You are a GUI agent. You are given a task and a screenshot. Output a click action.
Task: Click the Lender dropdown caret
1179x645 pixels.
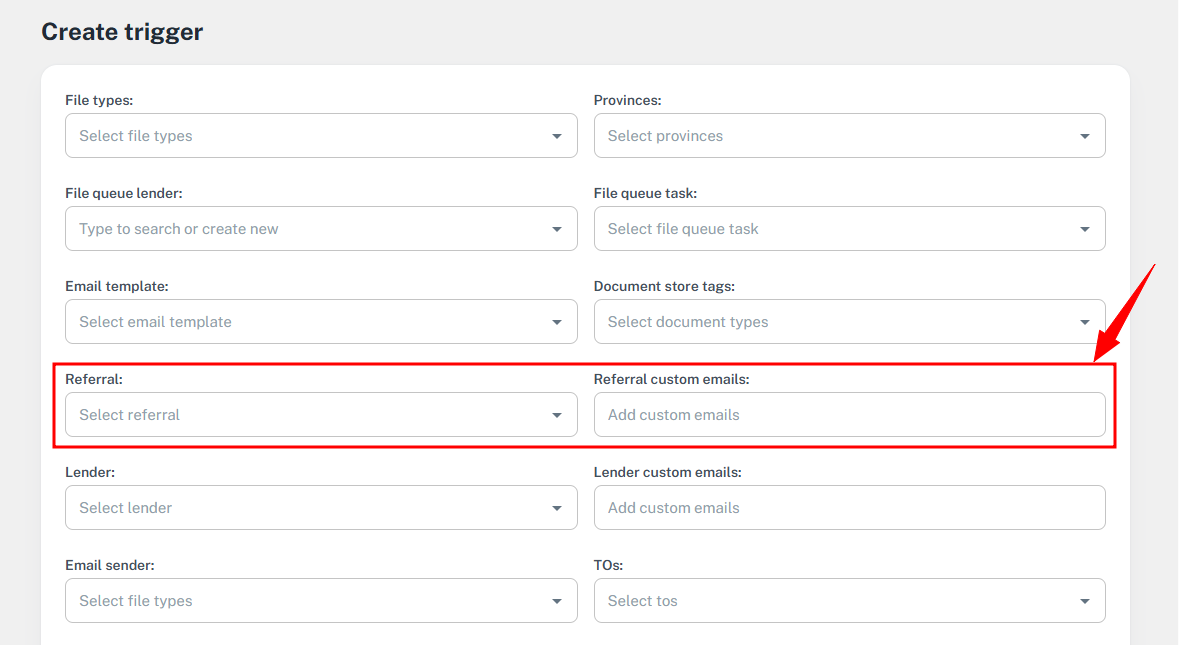click(557, 508)
